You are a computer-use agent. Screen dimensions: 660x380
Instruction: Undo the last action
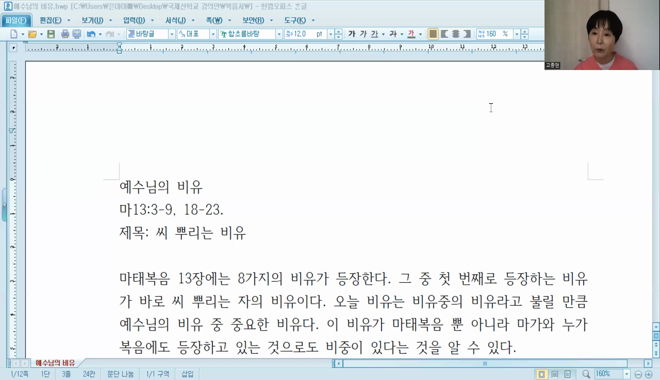coord(90,34)
